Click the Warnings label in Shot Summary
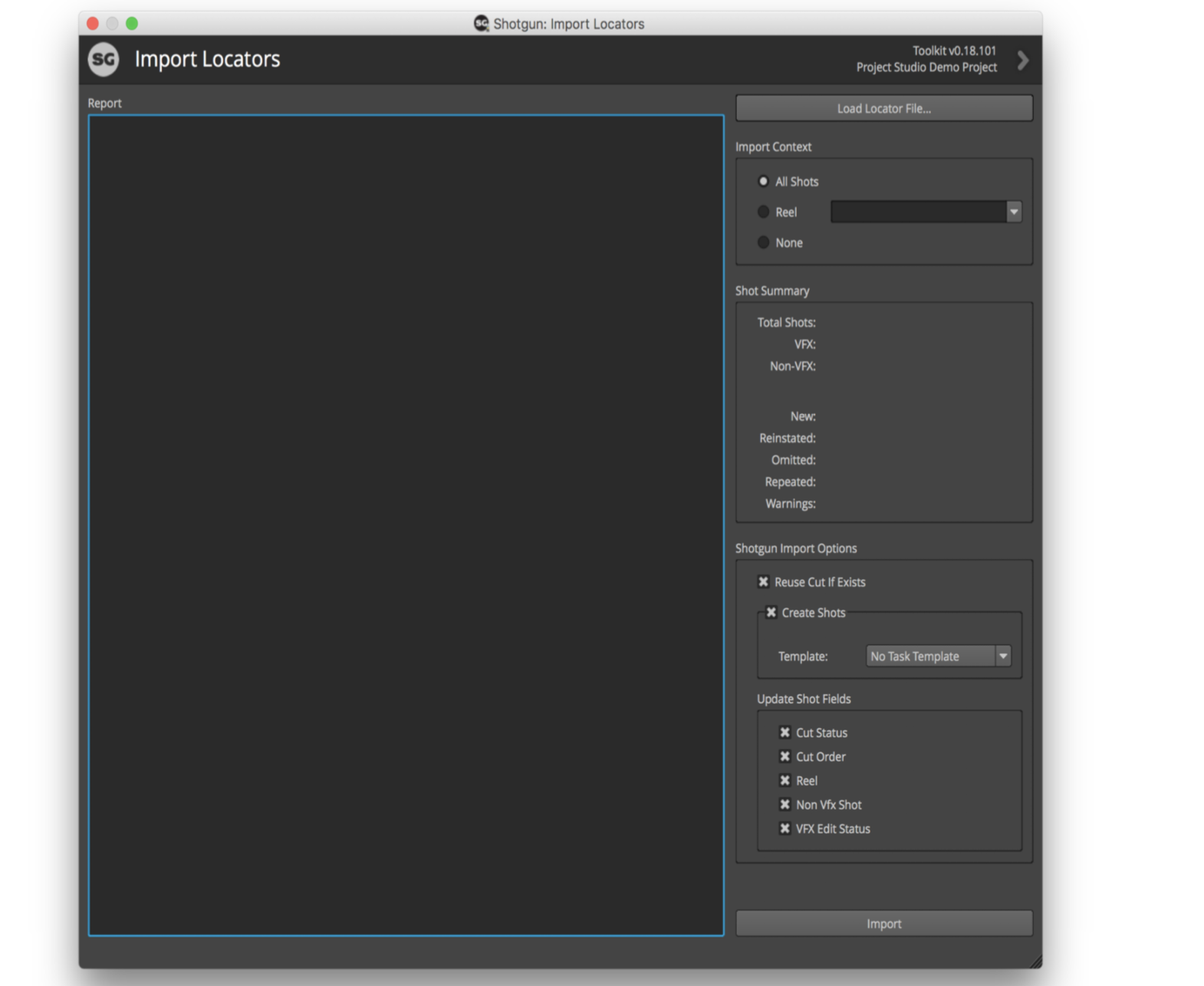Viewport: 1204px width, 986px height. 790,504
